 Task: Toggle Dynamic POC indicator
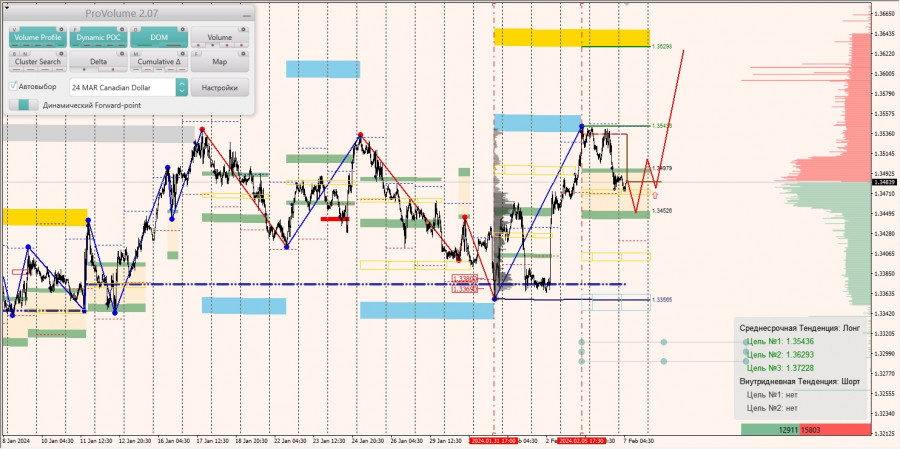point(99,37)
